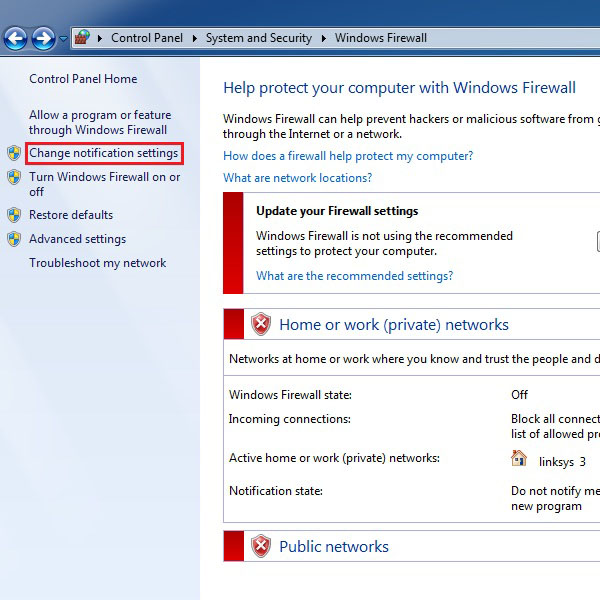The image size is (600, 600).
Task: Click the linksys network house icon
Action: click(519, 458)
